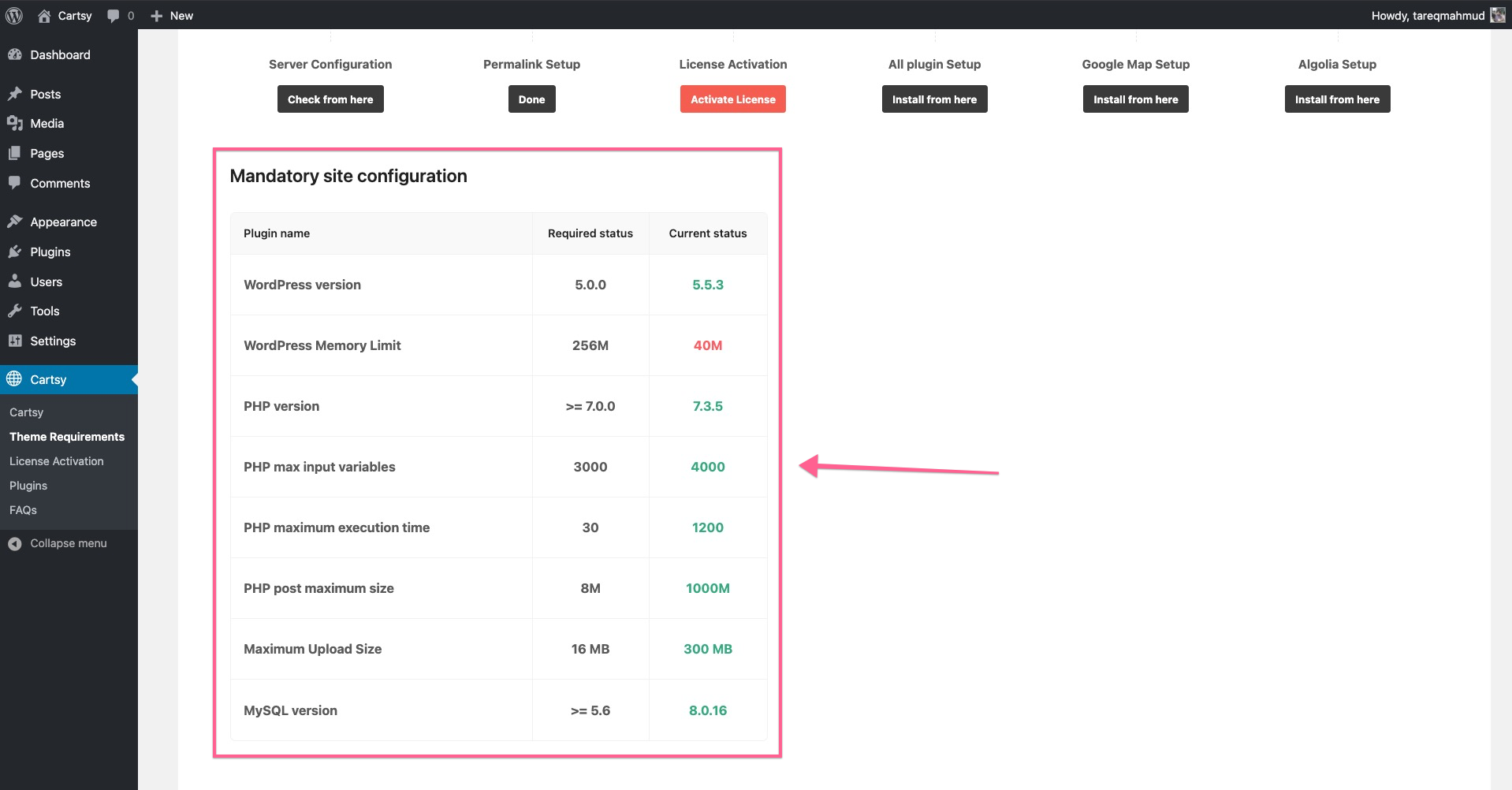The height and width of the screenshot is (790, 1512).
Task: Install from here under Algolia Setup
Action: pyautogui.click(x=1337, y=99)
